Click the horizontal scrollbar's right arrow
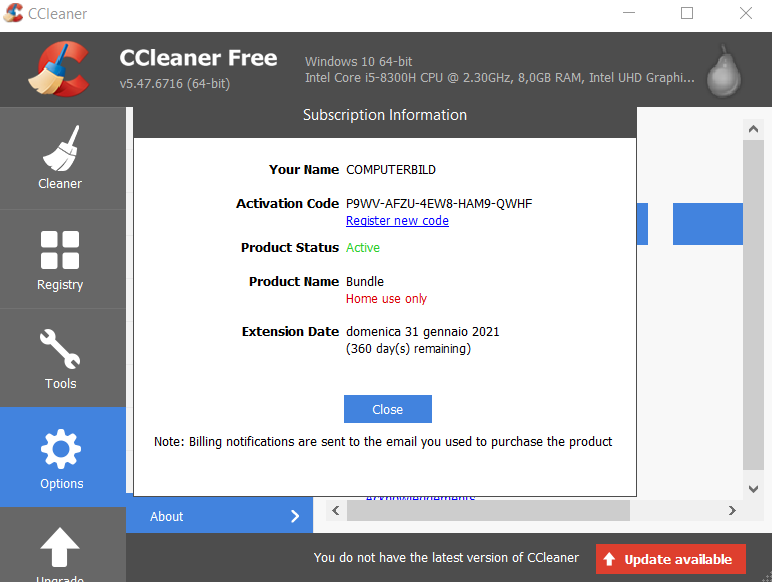The image size is (772, 582). [x=732, y=510]
